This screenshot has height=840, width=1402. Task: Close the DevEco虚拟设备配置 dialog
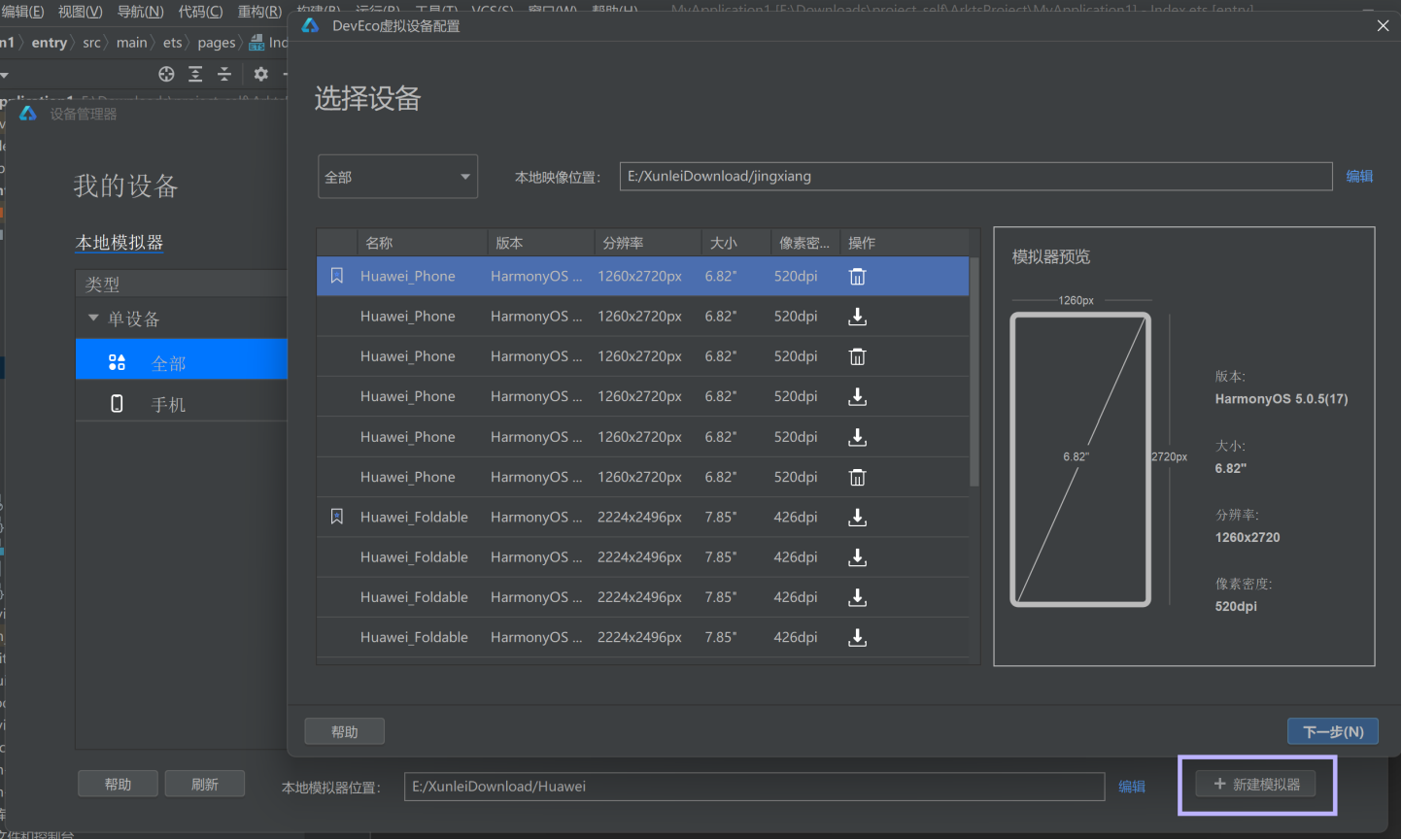1383,25
